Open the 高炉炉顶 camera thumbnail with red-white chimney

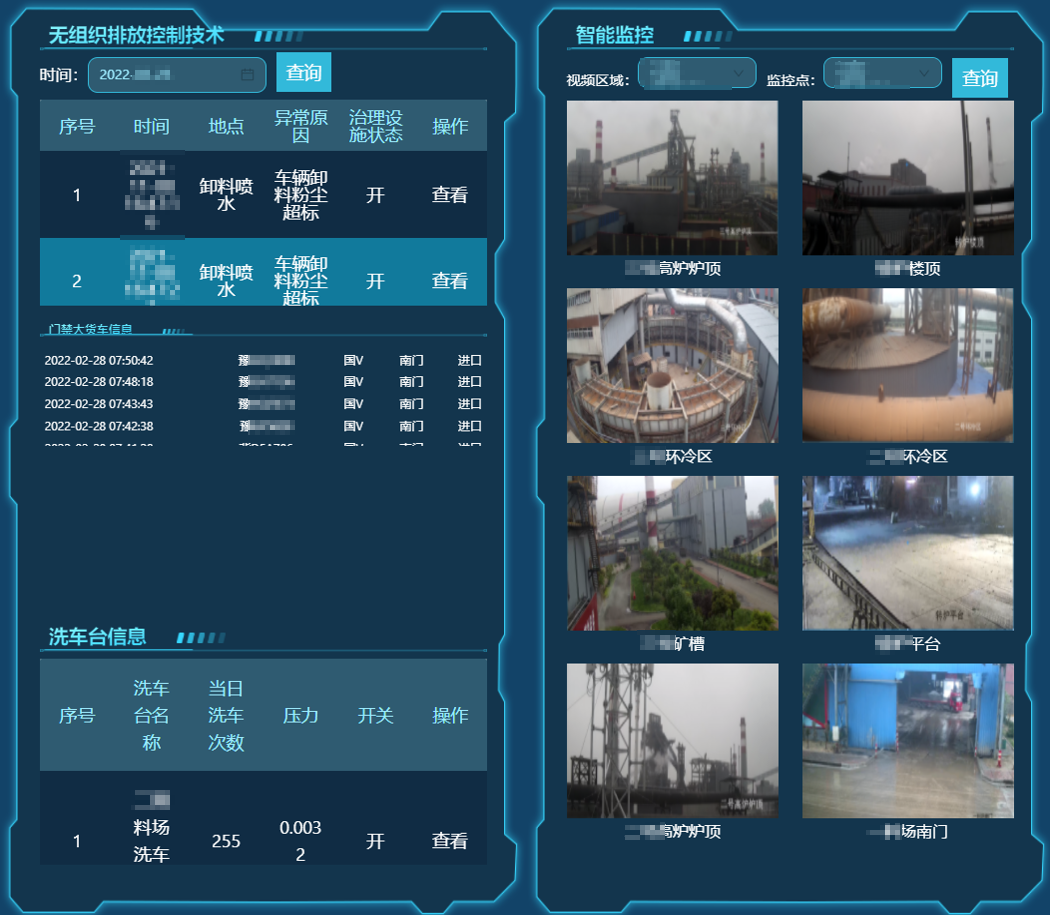click(x=672, y=178)
